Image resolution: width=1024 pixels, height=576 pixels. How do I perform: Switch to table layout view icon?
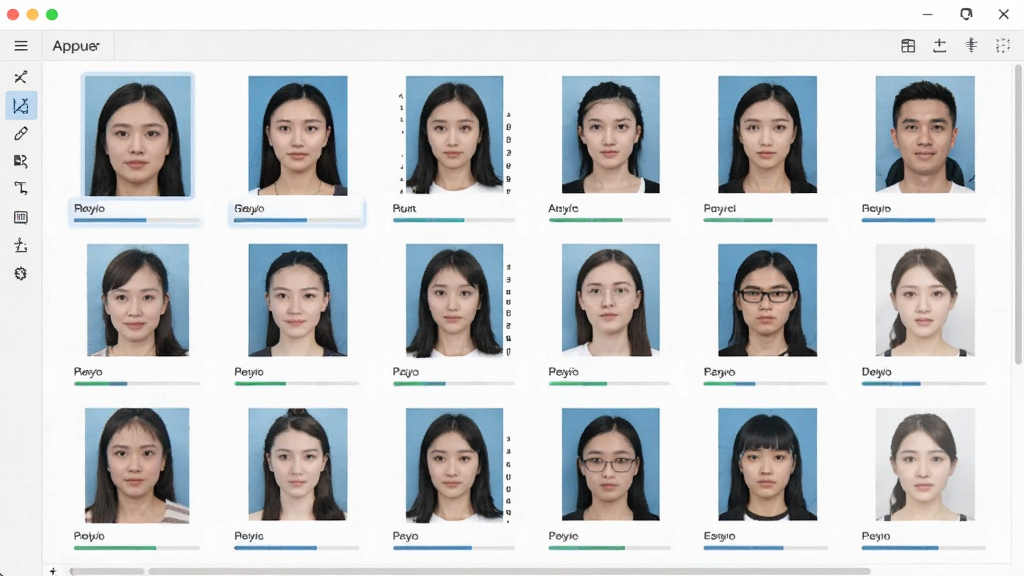[908, 46]
